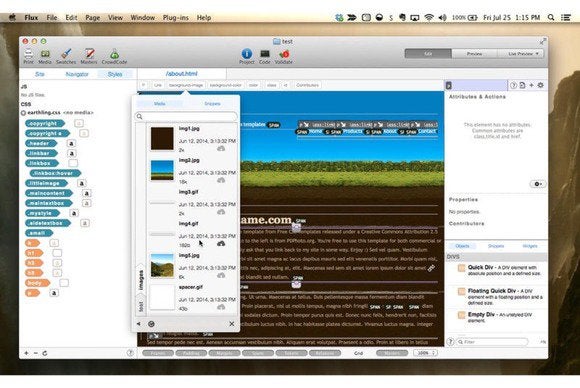Click the Contact link on the canvas
This screenshot has width=580, height=388.
point(427,131)
